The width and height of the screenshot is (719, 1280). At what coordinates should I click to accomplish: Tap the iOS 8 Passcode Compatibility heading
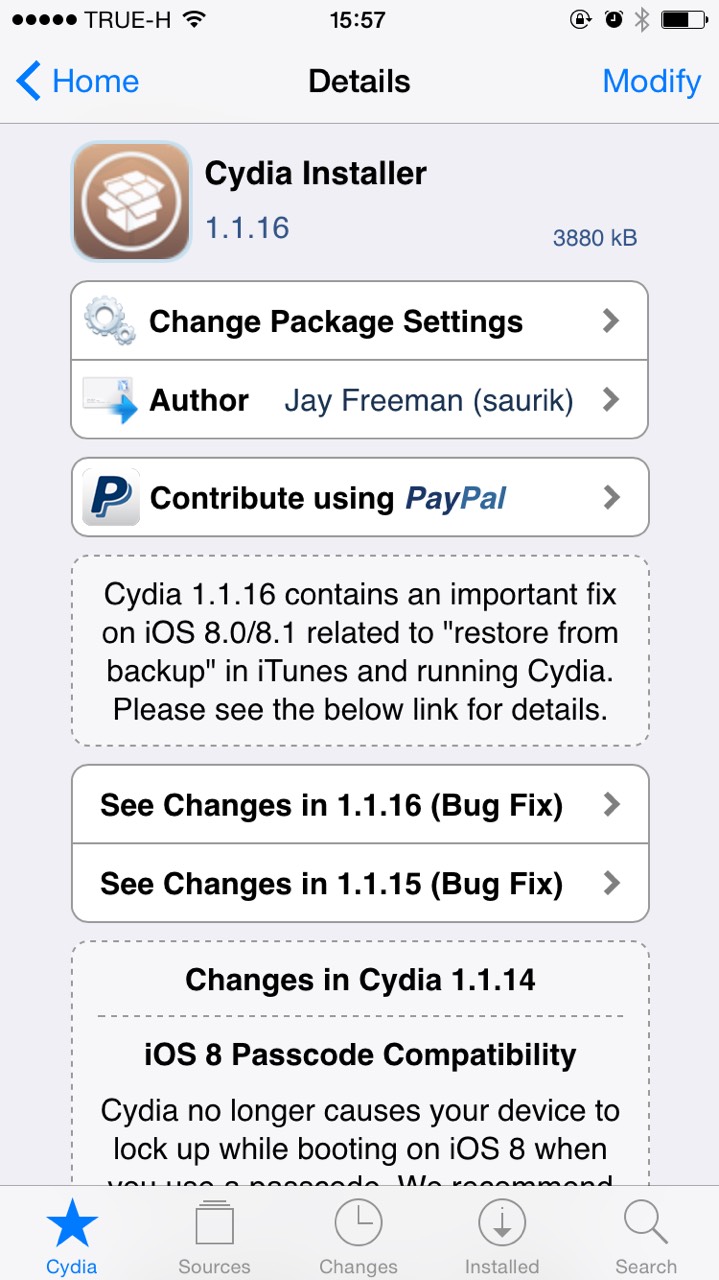[x=360, y=1054]
